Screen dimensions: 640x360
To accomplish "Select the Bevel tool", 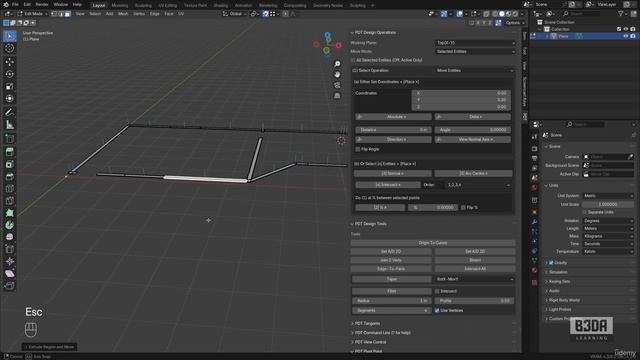I will pos(9,176).
